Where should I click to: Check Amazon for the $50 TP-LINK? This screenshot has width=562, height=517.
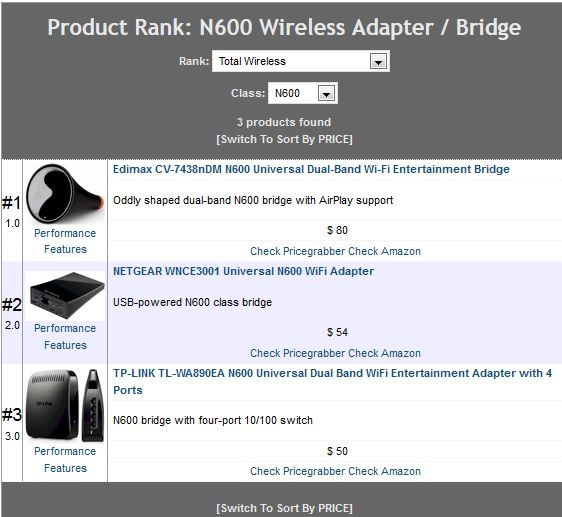tap(385, 471)
